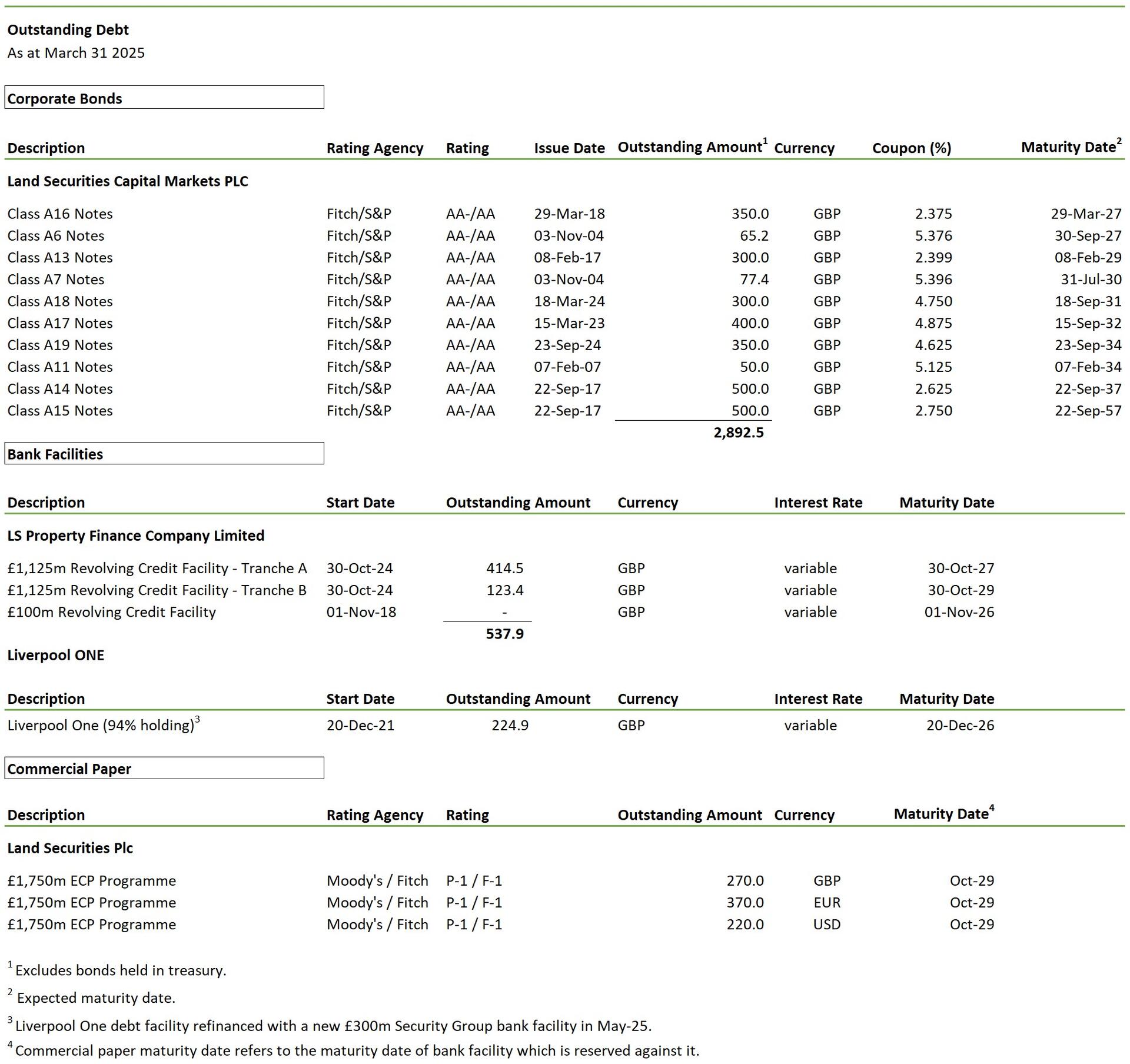This screenshot has width=1130, height=1064.
Task: Select "Land Securities Capital Markets PLC" heading
Action: tap(128, 181)
